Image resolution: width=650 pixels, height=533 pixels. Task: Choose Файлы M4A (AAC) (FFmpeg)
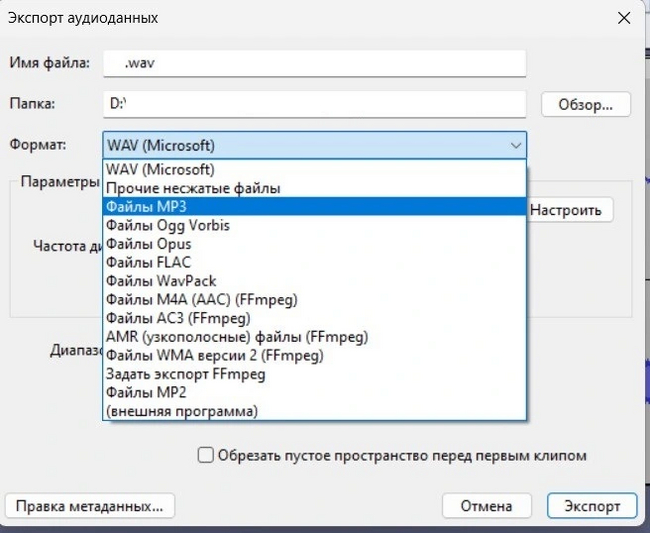pyautogui.click(x=202, y=299)
